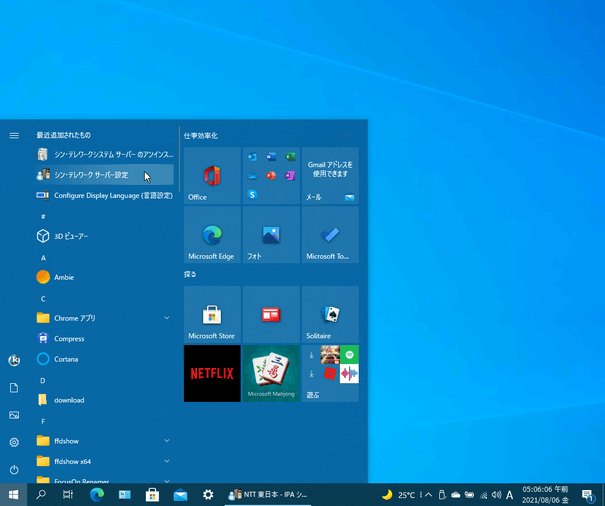This screenshot has height=506, width=605.
Task: Expand the start menu hamburger
Action: point(14,135)
